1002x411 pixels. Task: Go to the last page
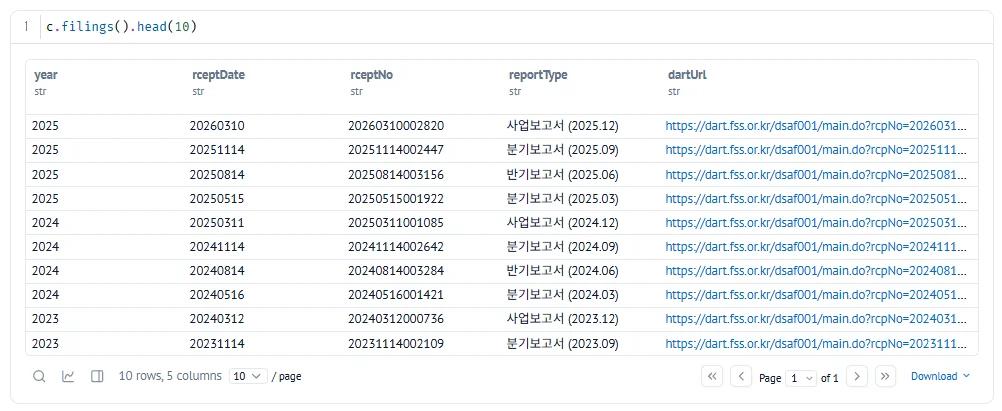(885, 376)
